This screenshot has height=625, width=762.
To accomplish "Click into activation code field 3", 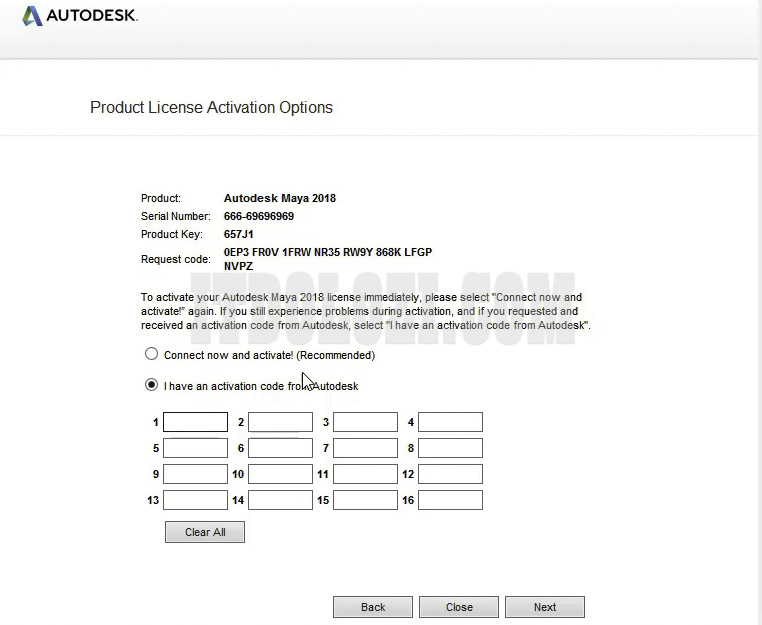I will click(365, 422).
